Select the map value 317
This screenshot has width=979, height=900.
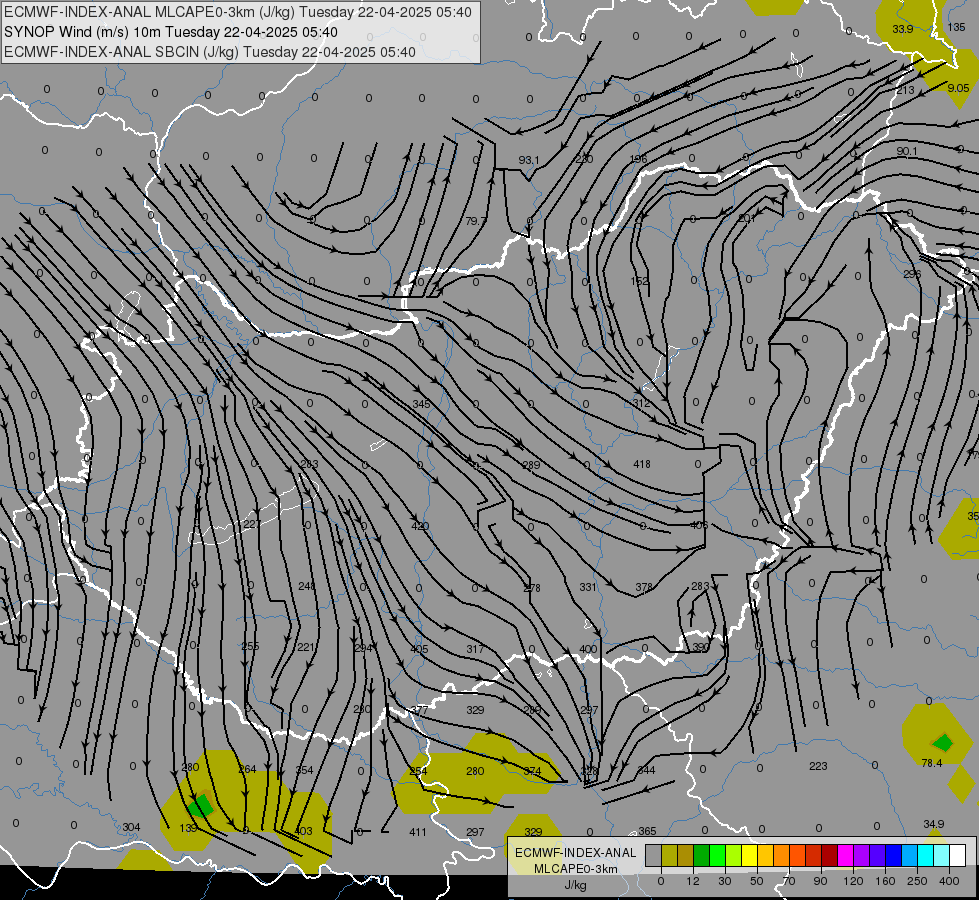click(475, 649)
